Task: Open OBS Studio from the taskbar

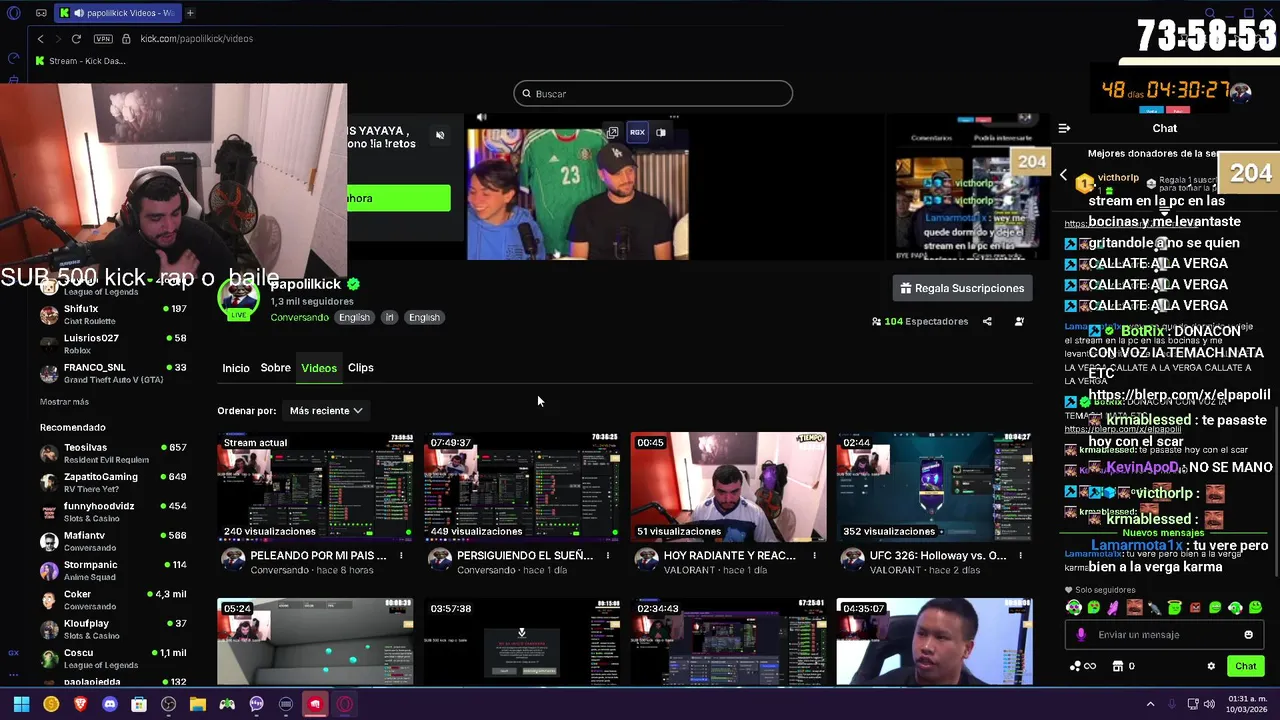Action: point(168,704)
